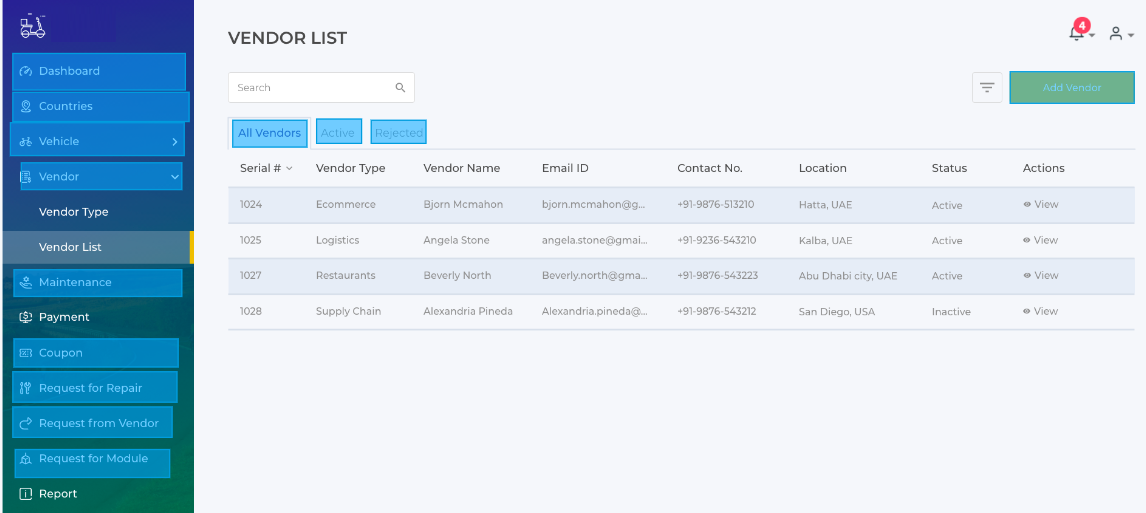Viewport: 1146px width, 513px height.
Task: Switch to All Vendors tab
Action: pyautogui.click(x=270, y=133)
